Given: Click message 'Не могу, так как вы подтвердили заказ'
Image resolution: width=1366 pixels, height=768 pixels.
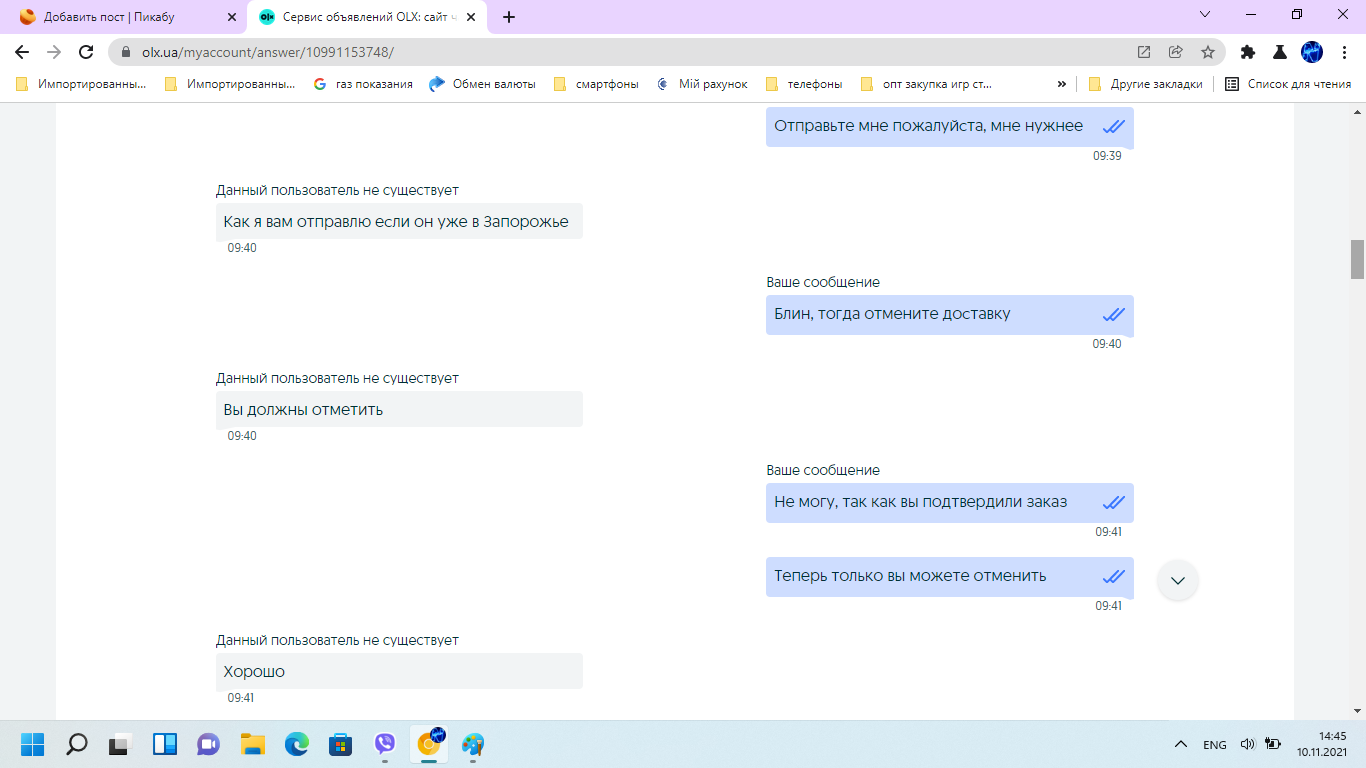Looking at the screenshot, I should click(950, 502).
